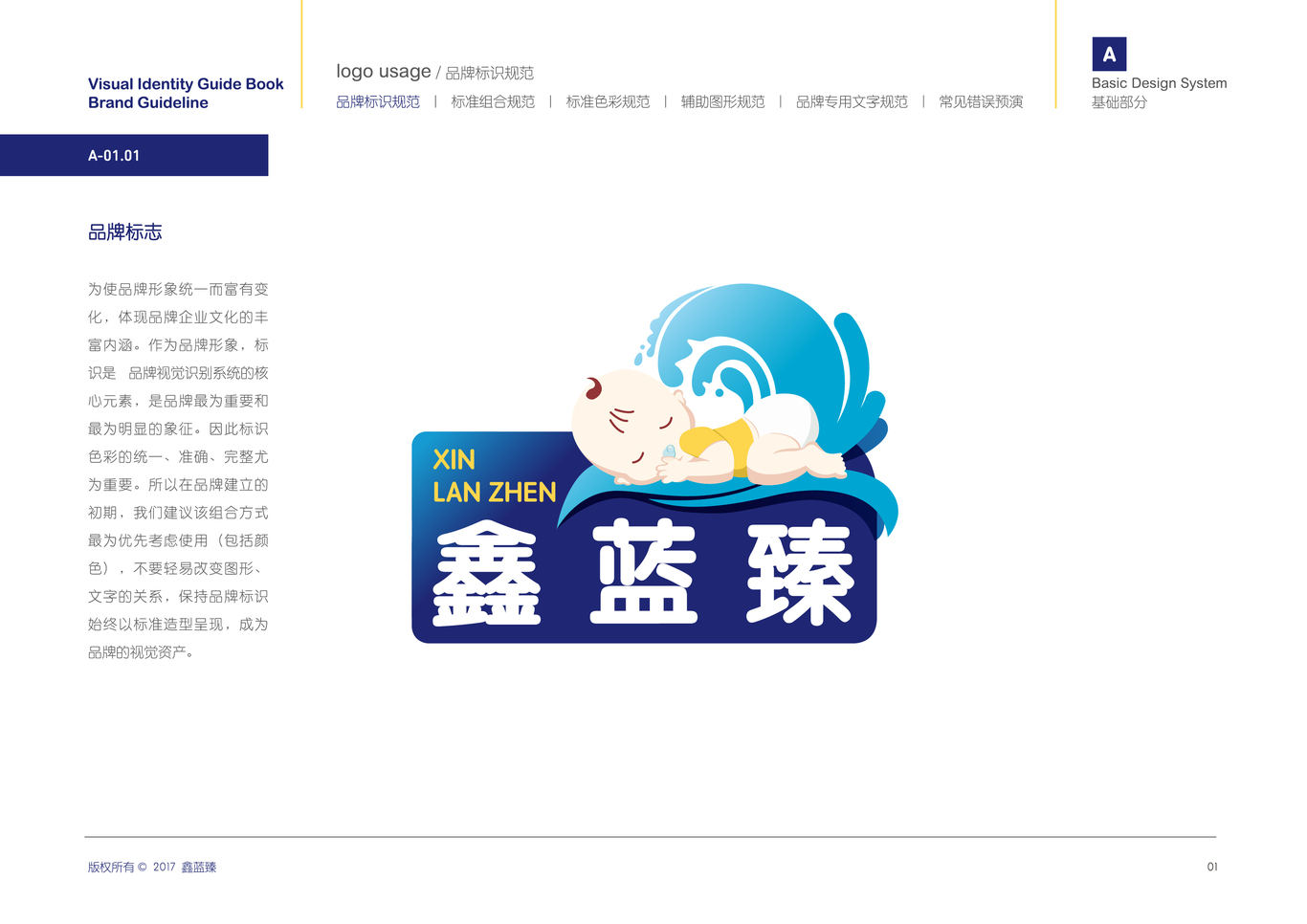Click the 臻 character in the logo

click(800, 573)
